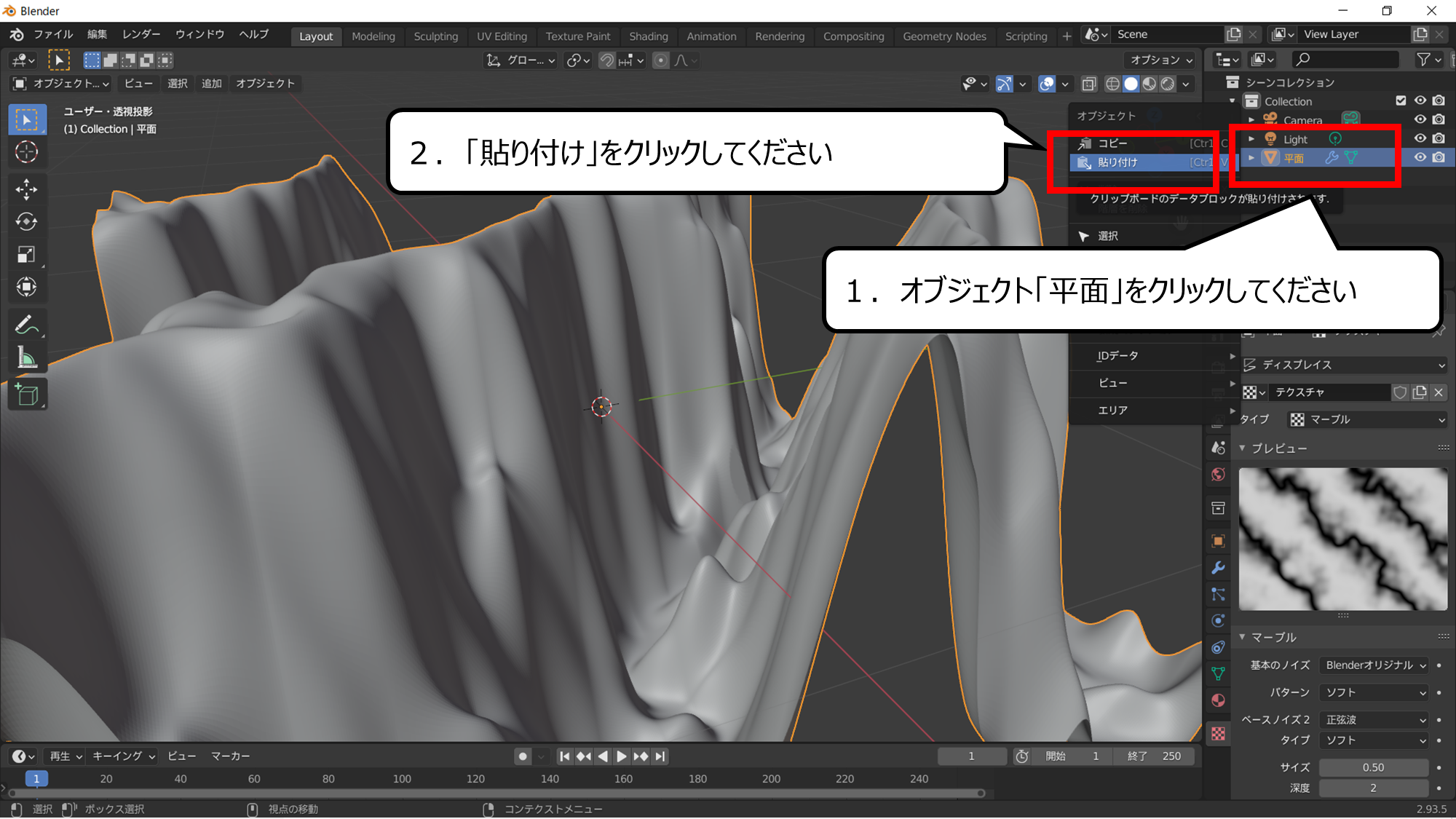Switch to solid viewport shading
This screenshot has height=819, width=1456.
click(1131, 84)
